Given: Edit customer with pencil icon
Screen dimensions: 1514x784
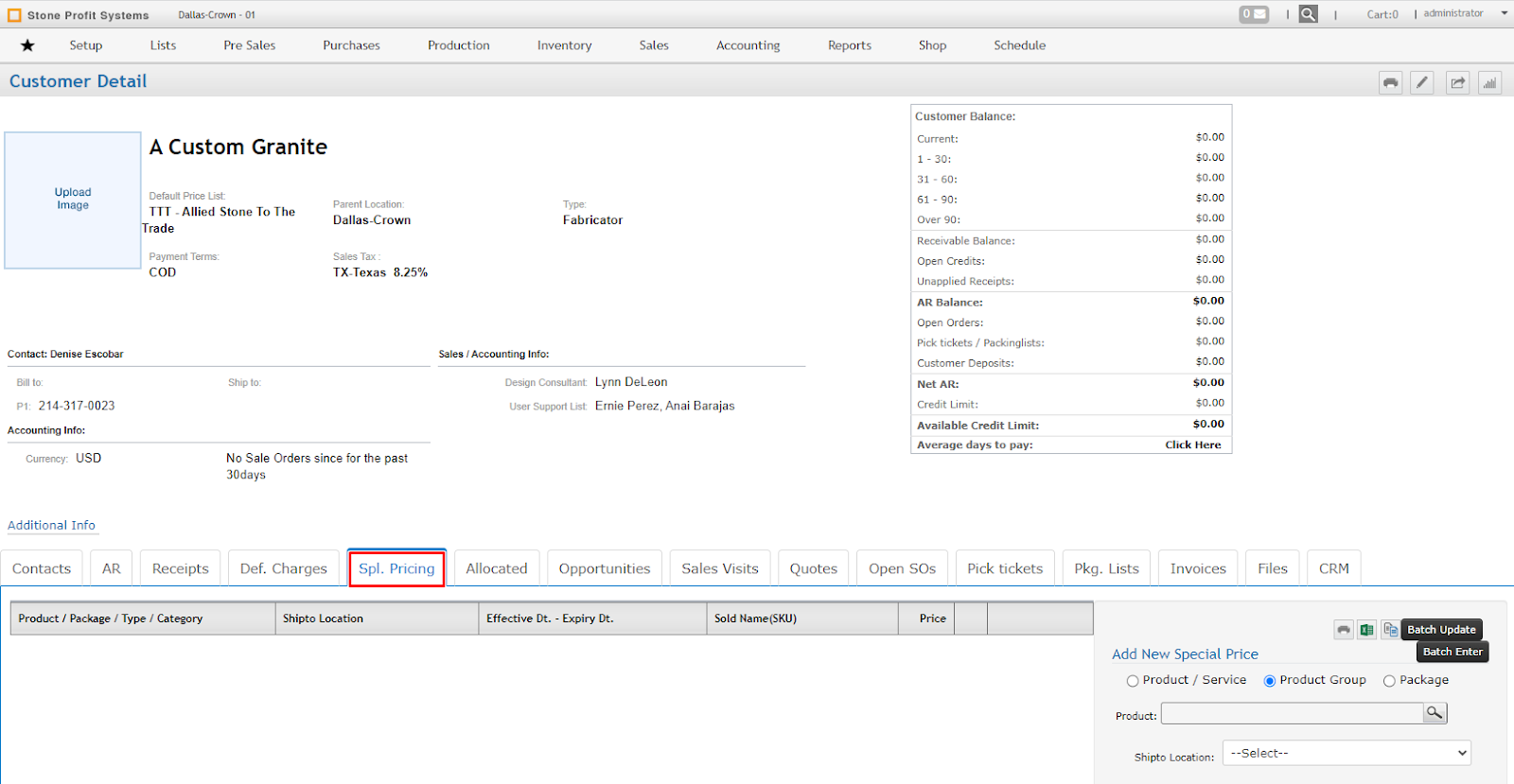Looking at the screenshot, I should pyautogui.click(x=1422, y=83).
